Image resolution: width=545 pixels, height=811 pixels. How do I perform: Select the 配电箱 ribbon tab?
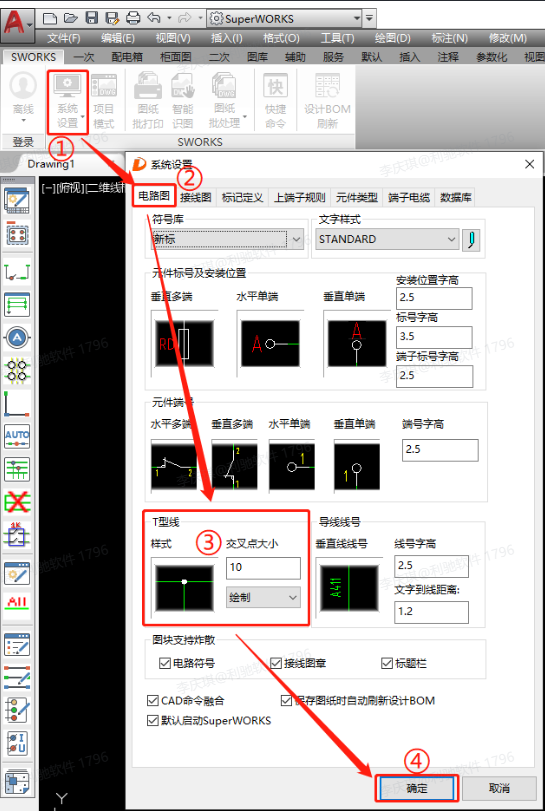[x=127, y=57]
